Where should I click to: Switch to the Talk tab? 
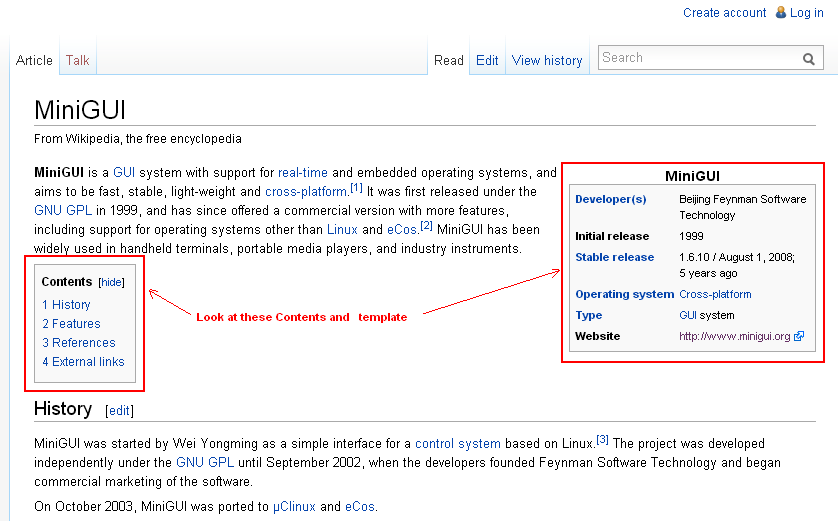click(78, 60)
